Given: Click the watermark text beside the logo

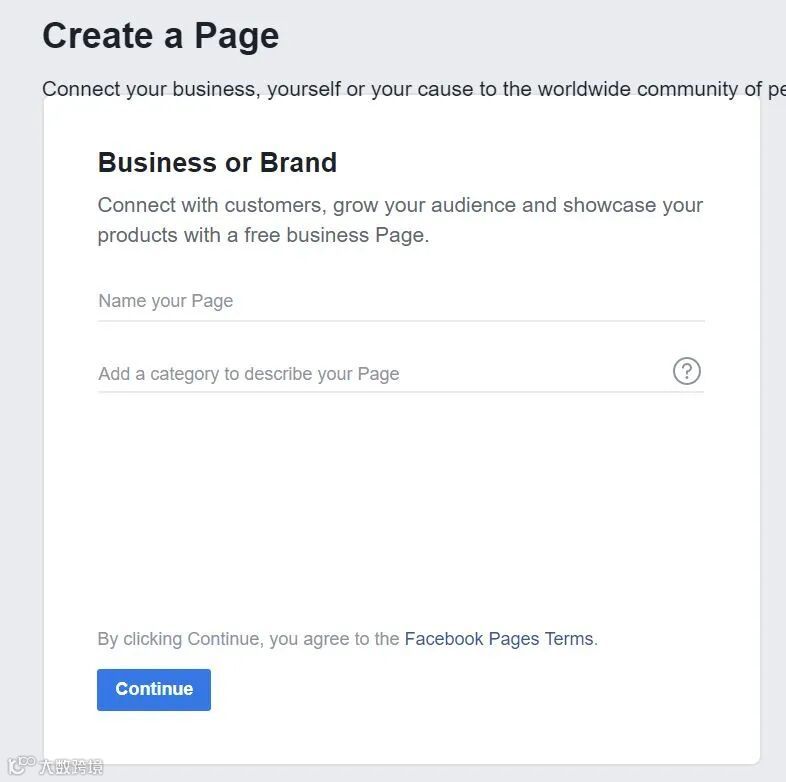Looking at the screenshot, I should [70, 767].
